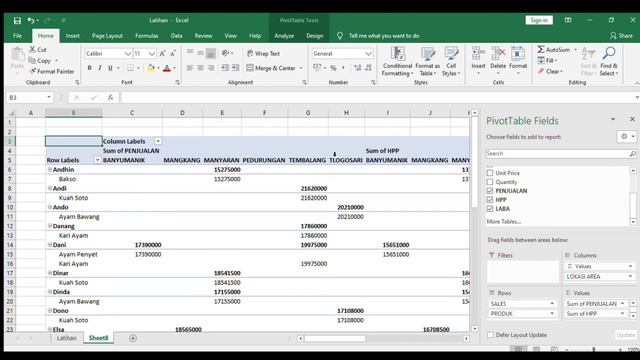
Task: Open Conditional Formatting
Action: point(398,61)
